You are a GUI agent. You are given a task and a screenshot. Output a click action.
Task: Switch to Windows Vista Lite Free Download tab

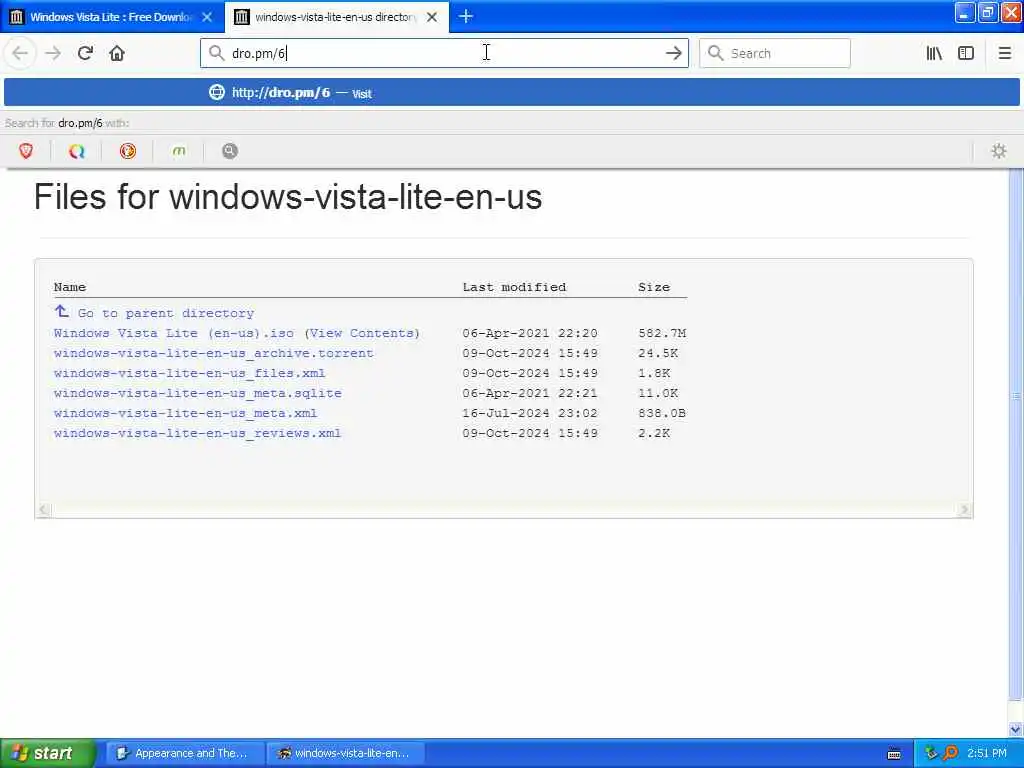(112, 17)
